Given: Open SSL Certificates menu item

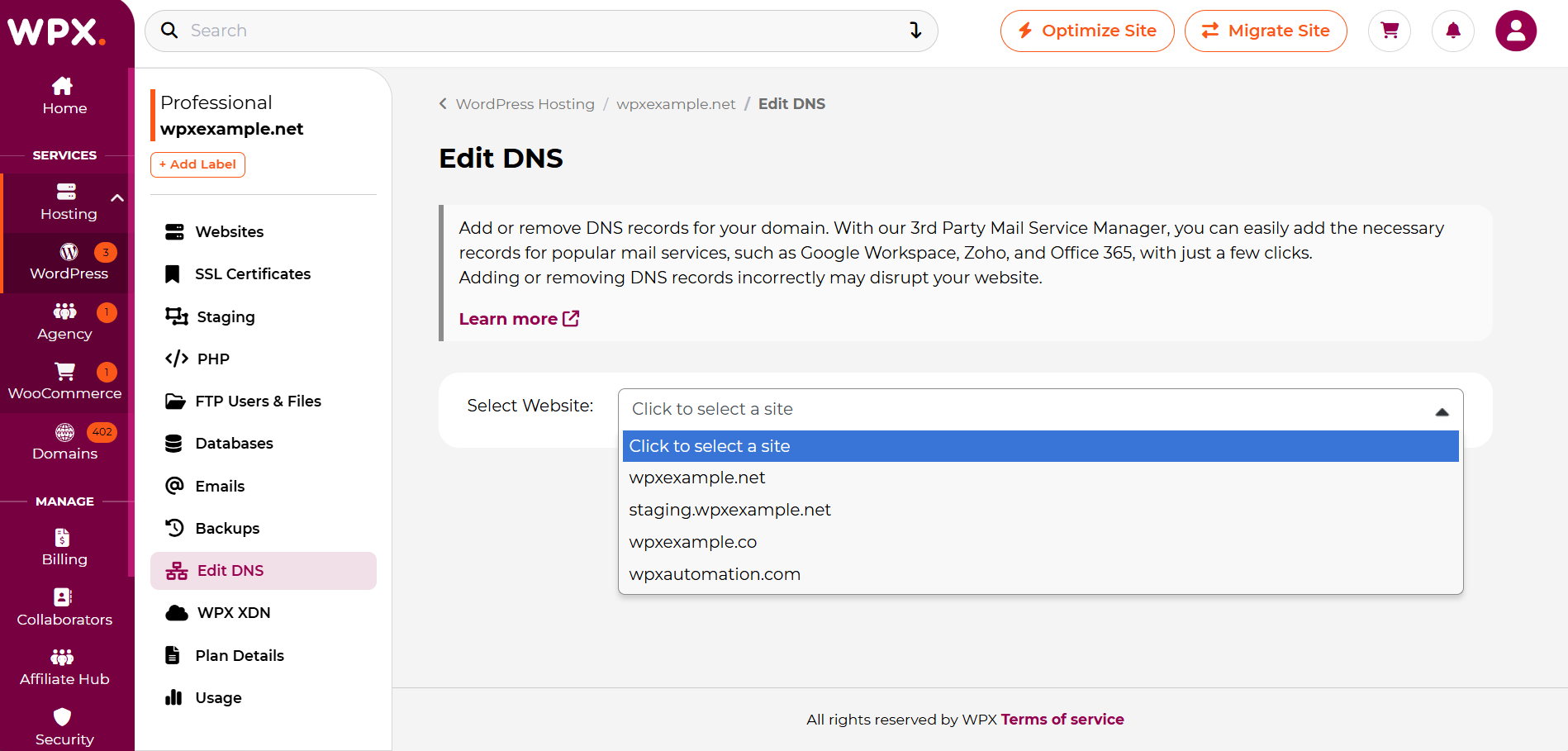Looking at the screenshot, I should (x=264, y=274).
